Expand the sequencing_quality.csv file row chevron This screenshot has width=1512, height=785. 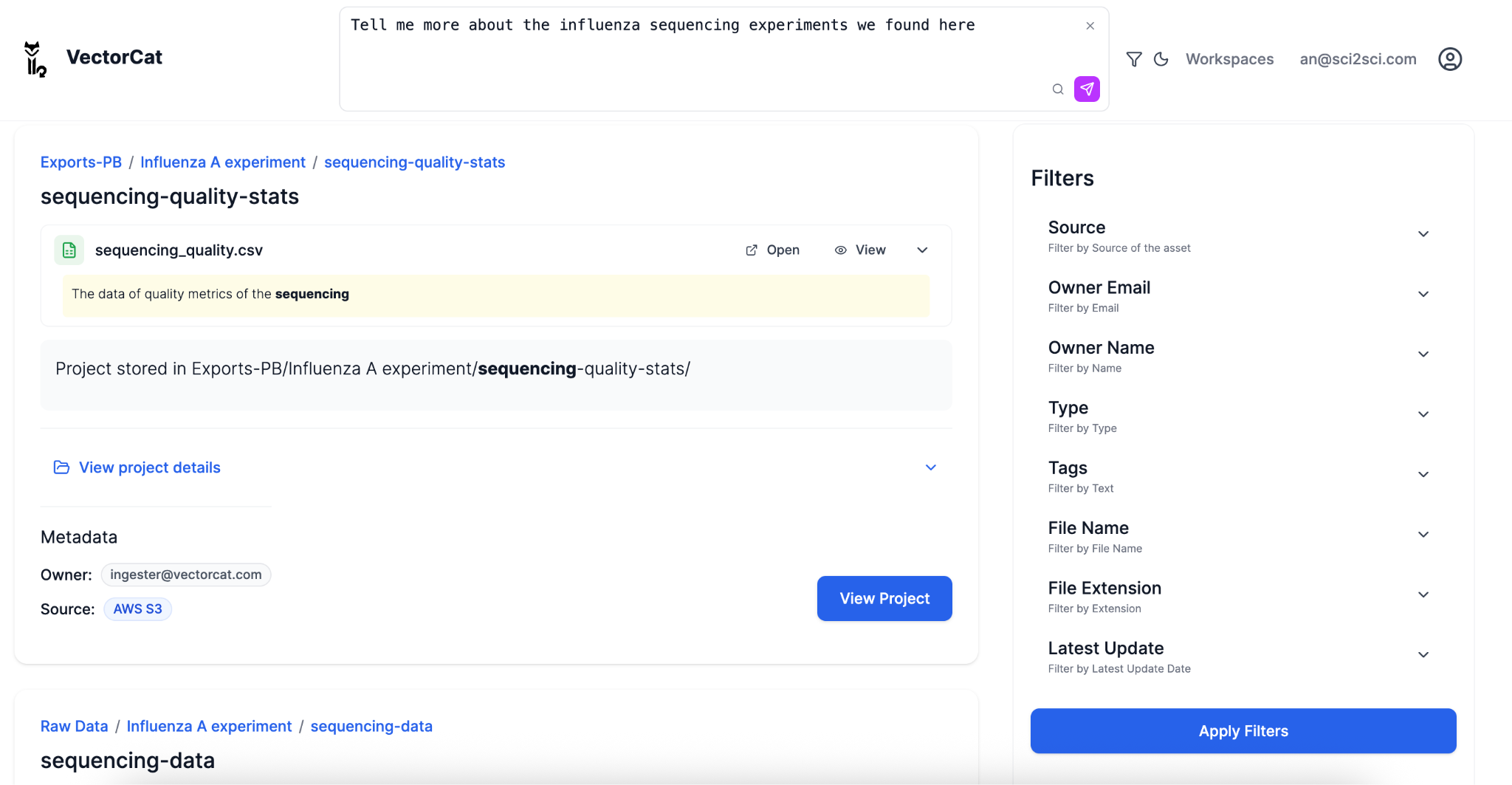pyautogui.click(x=922, y=250)
